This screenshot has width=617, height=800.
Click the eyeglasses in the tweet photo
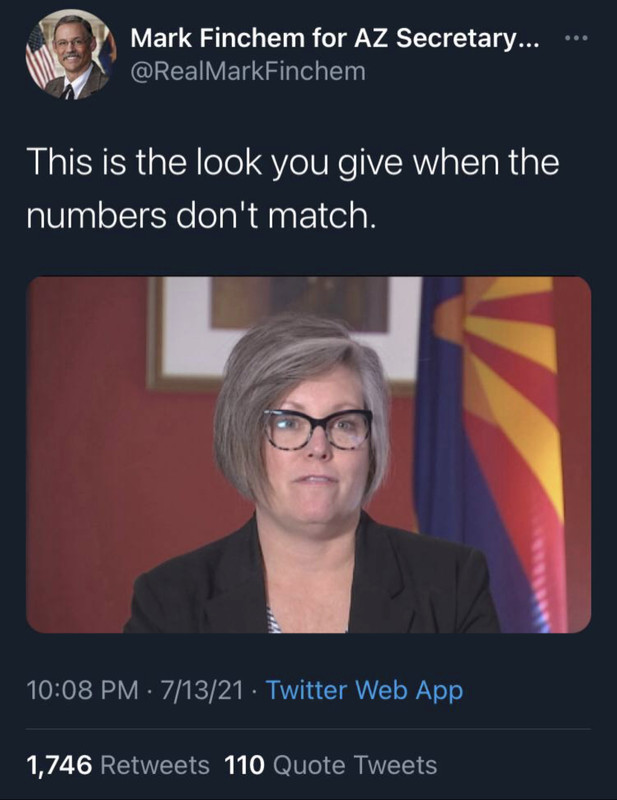[317, 429]
